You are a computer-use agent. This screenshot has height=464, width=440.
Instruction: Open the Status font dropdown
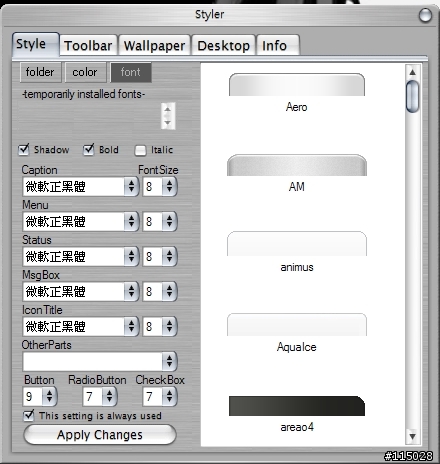pyautogui.click(x=131, y=256)
